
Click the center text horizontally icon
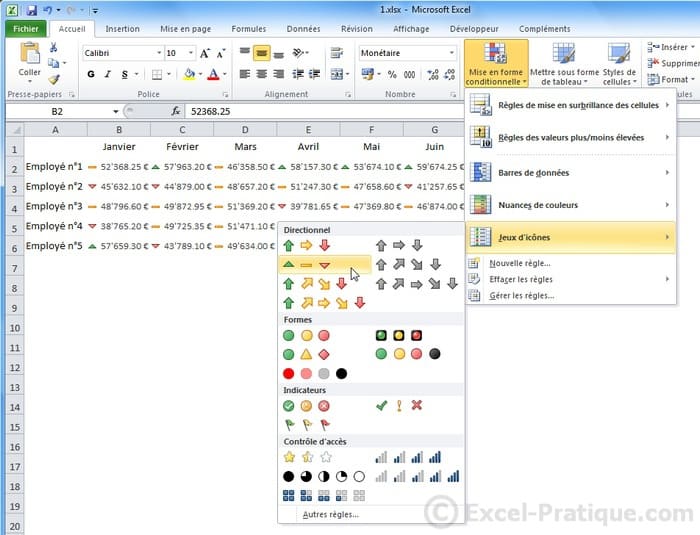262,74
